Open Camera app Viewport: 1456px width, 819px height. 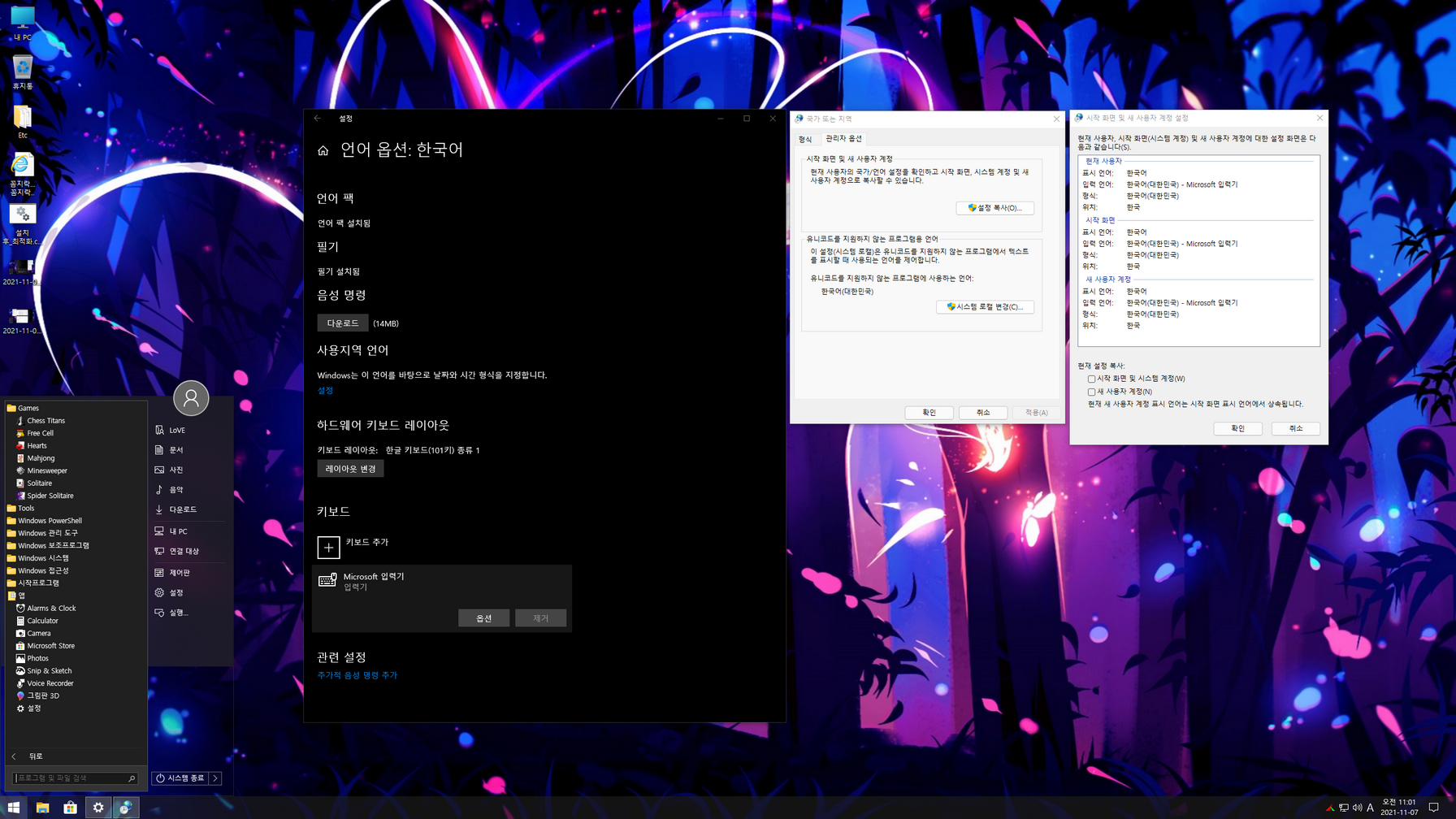38,633
